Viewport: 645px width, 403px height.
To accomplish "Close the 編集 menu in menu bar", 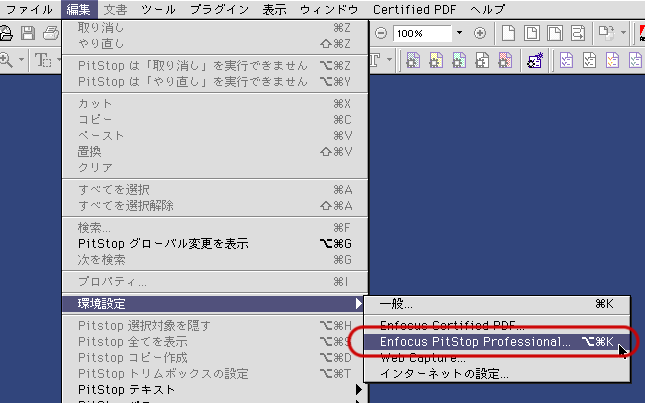I will (x=79, y=9).
